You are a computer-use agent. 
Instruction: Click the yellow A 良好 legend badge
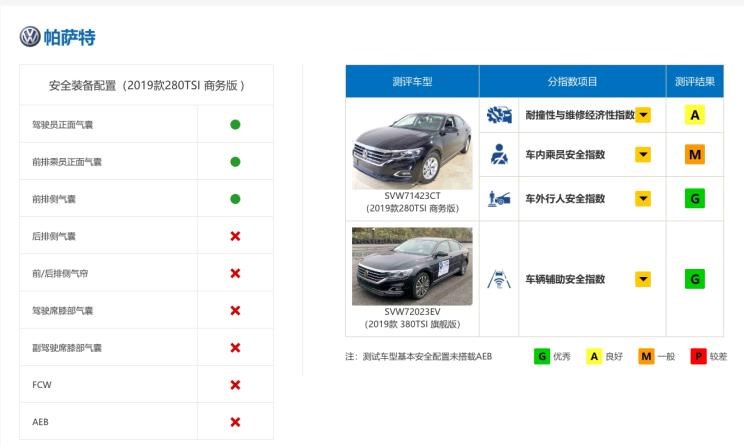(594, 356)
